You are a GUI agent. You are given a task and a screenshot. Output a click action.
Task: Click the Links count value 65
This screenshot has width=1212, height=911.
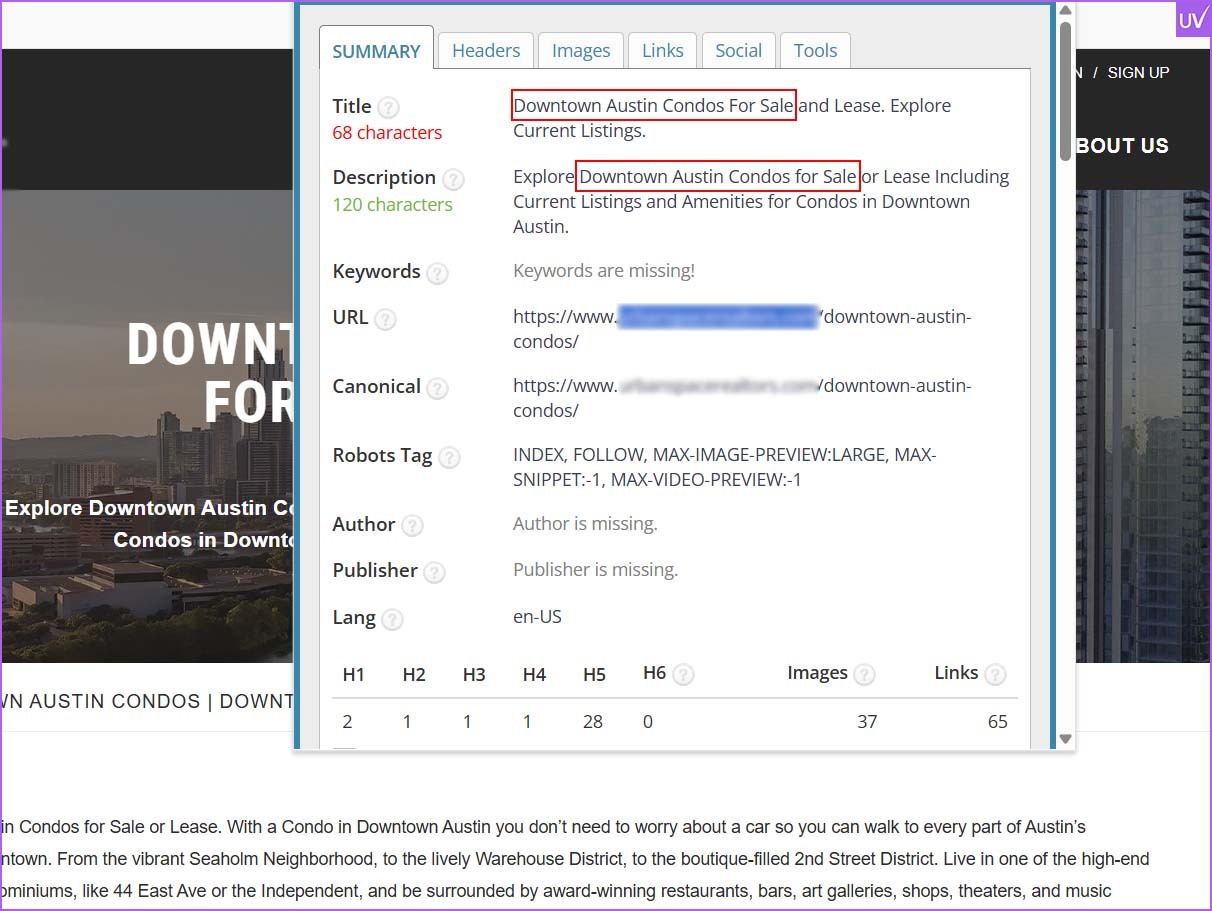click(997, 722)
